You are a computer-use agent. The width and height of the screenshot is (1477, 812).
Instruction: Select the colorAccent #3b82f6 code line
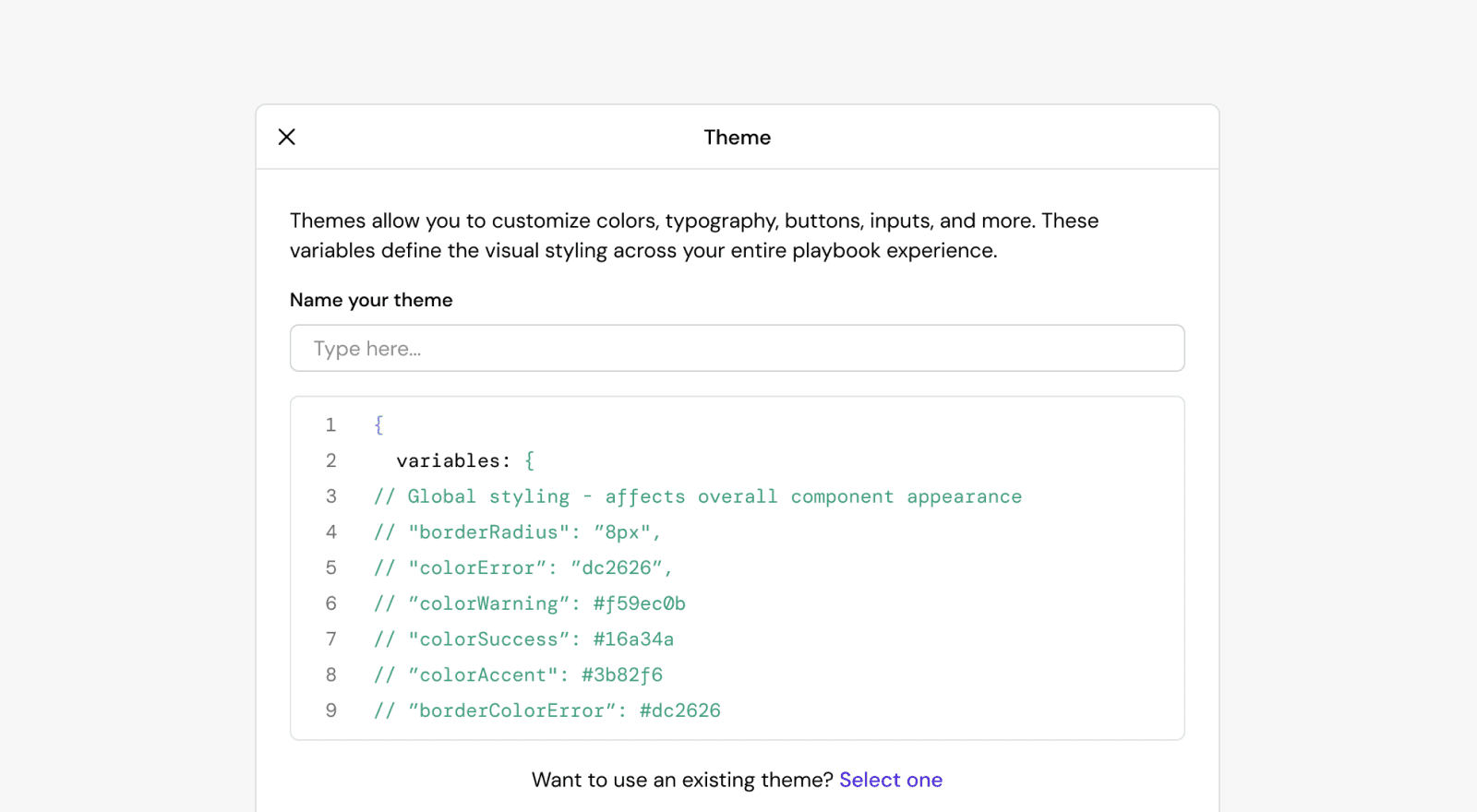[518, 675]
